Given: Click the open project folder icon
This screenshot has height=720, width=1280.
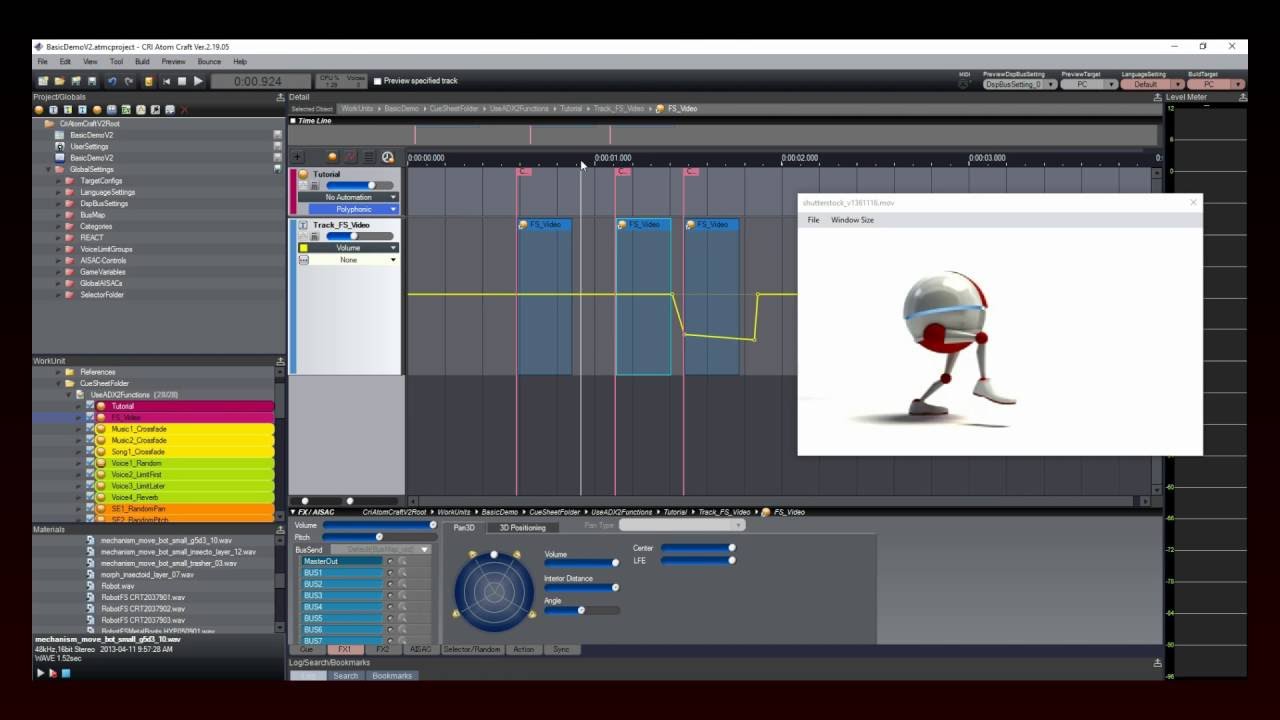Looking at the screenshot, I should (59, 81).
